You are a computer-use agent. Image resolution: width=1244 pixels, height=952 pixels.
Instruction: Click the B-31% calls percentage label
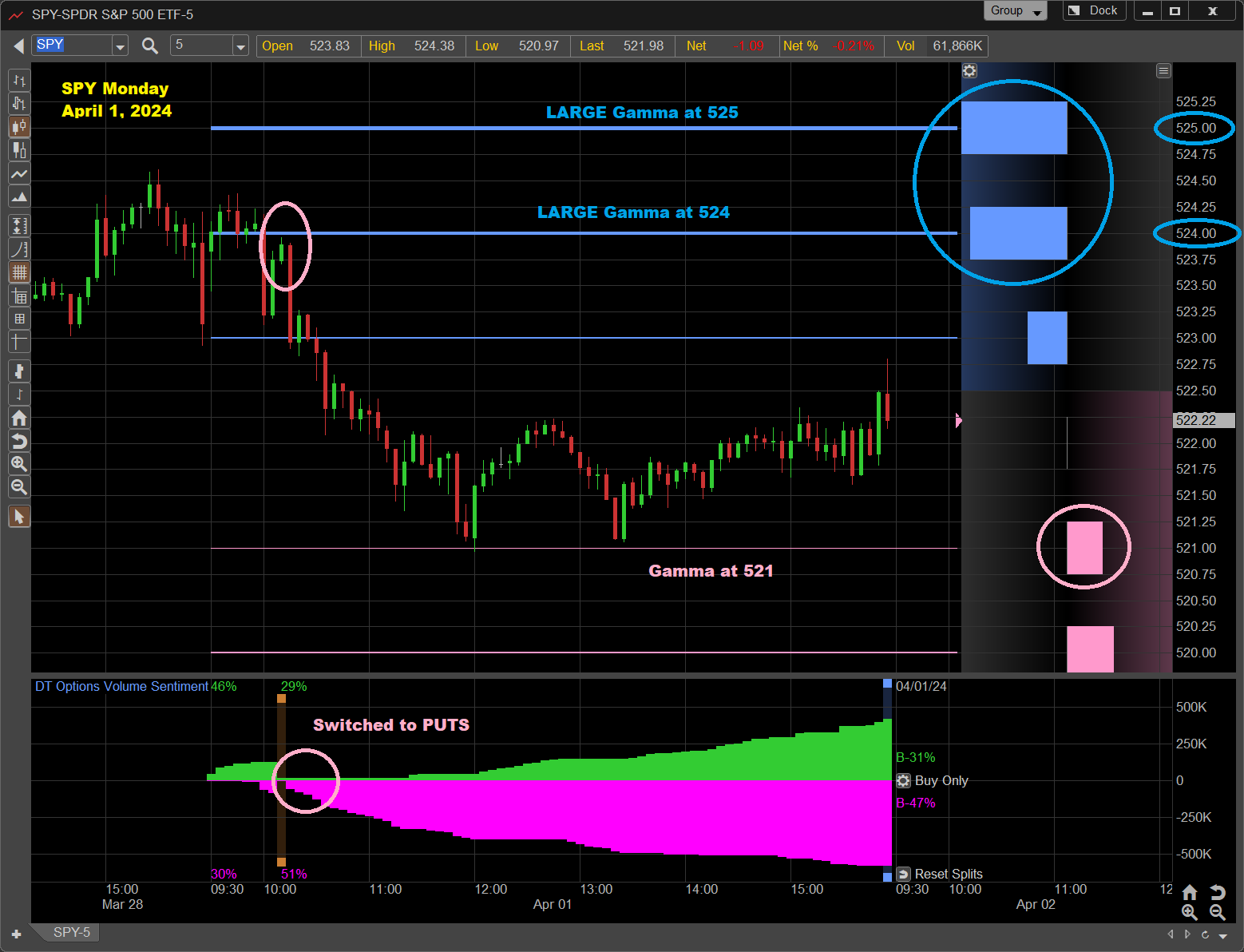pos(915,757)
